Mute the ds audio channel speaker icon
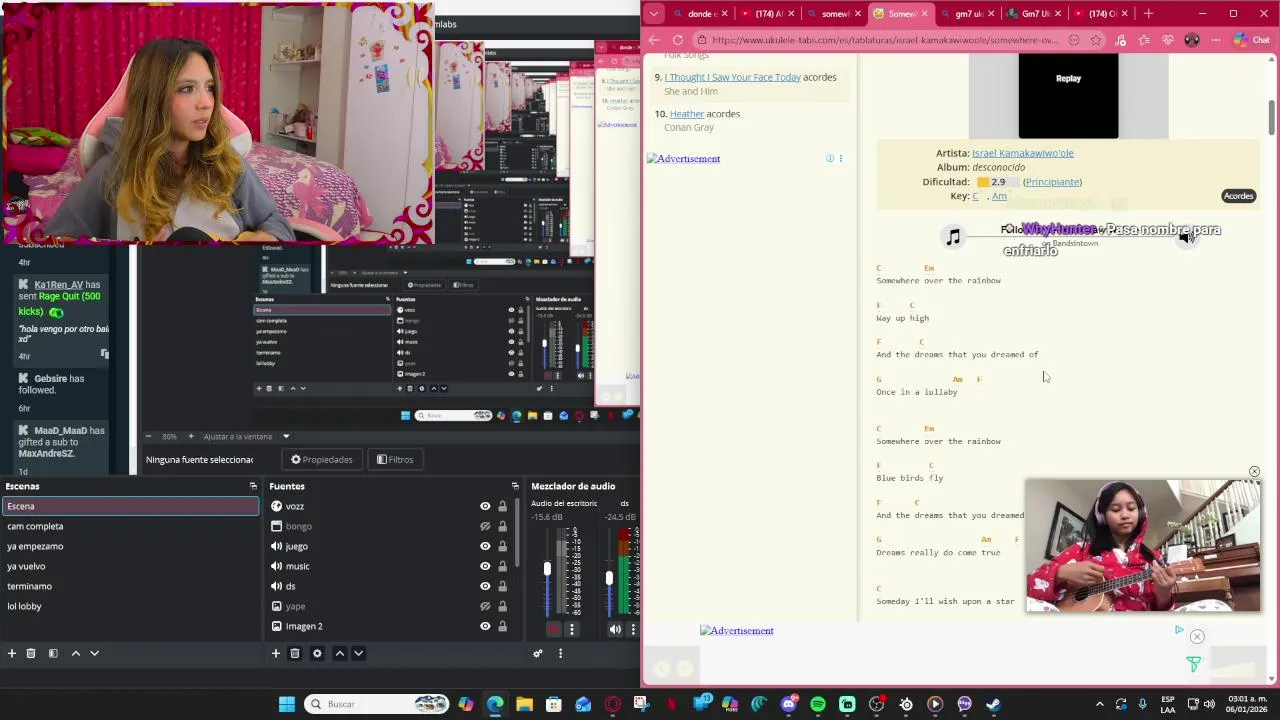The image size is (1280, 720). (x=615, y=629)
